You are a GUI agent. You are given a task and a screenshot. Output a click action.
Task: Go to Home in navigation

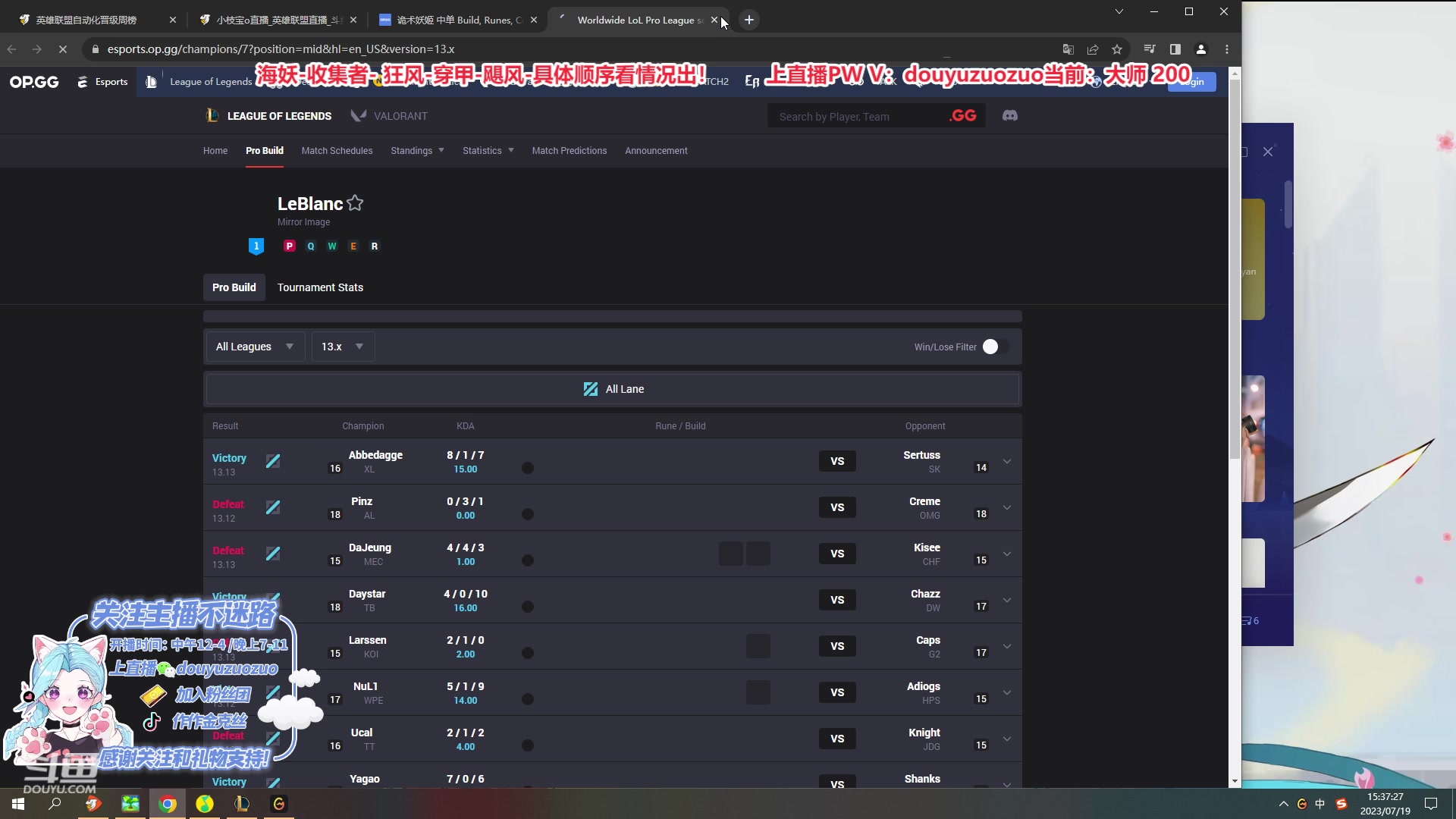[x=215, y=151]
